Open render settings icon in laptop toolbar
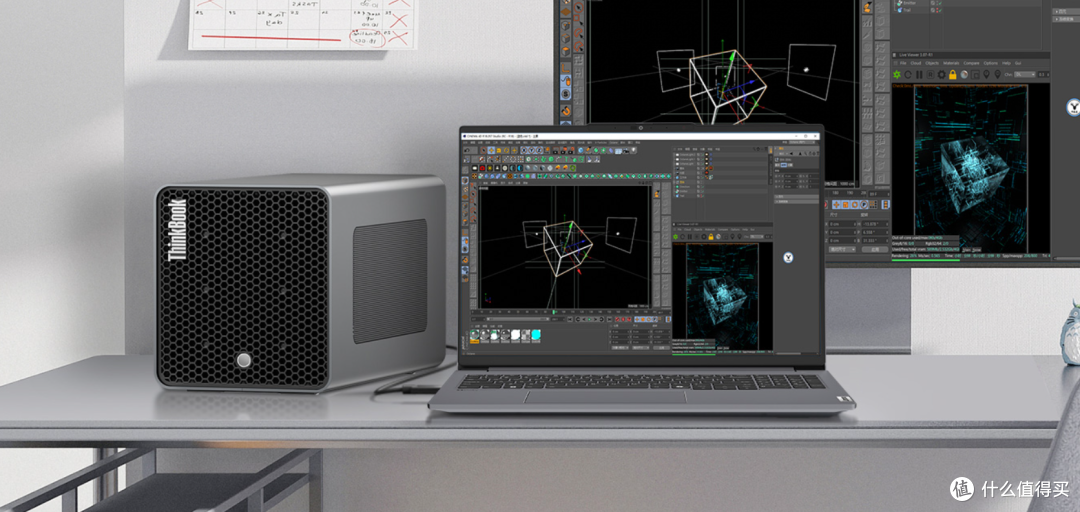The height and width of the screenshot is (512, 1080). coord(571,150)
